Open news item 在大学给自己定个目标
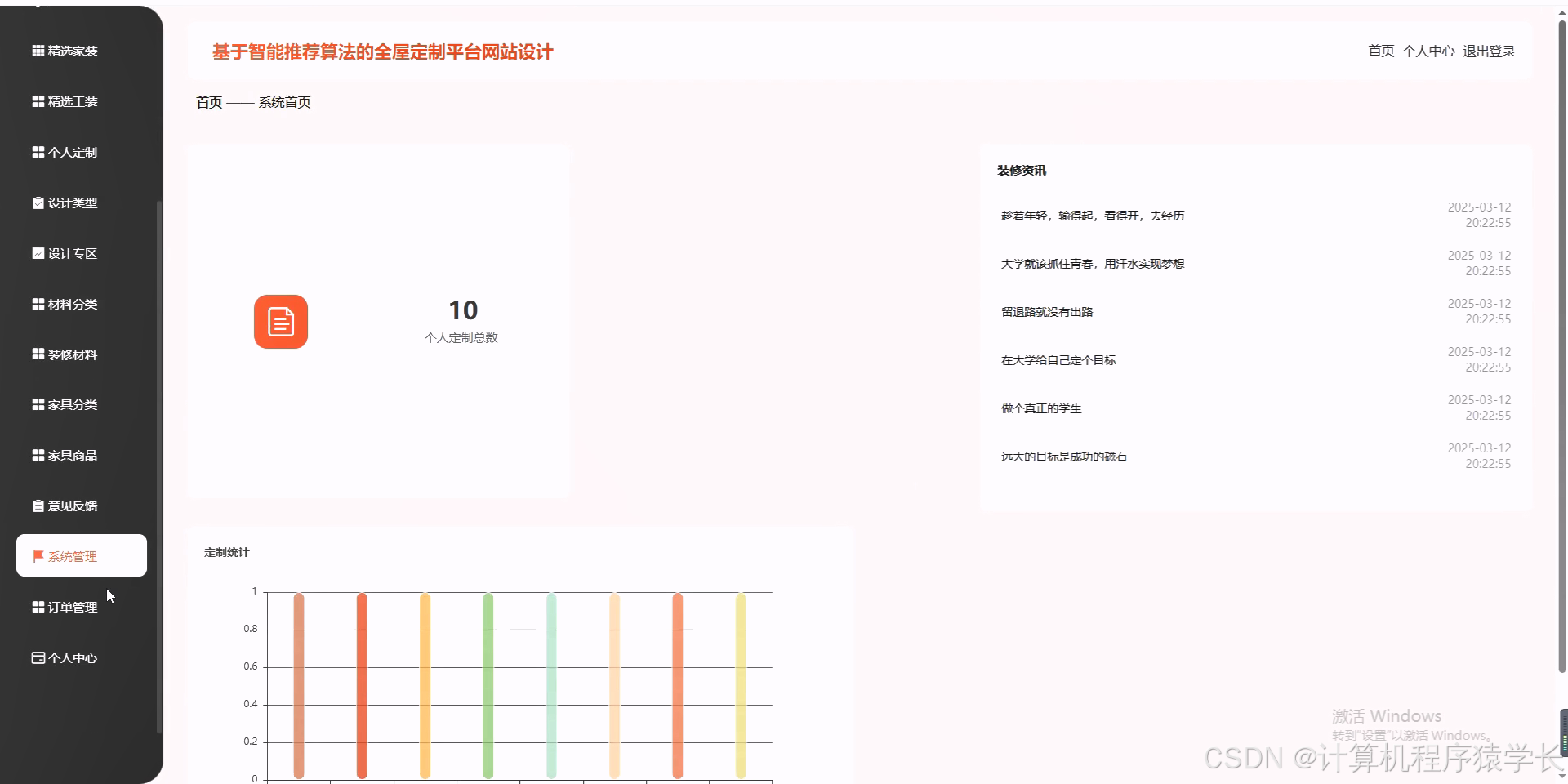The height and width of the screenshot is (784, 1568). [1058, 360]
